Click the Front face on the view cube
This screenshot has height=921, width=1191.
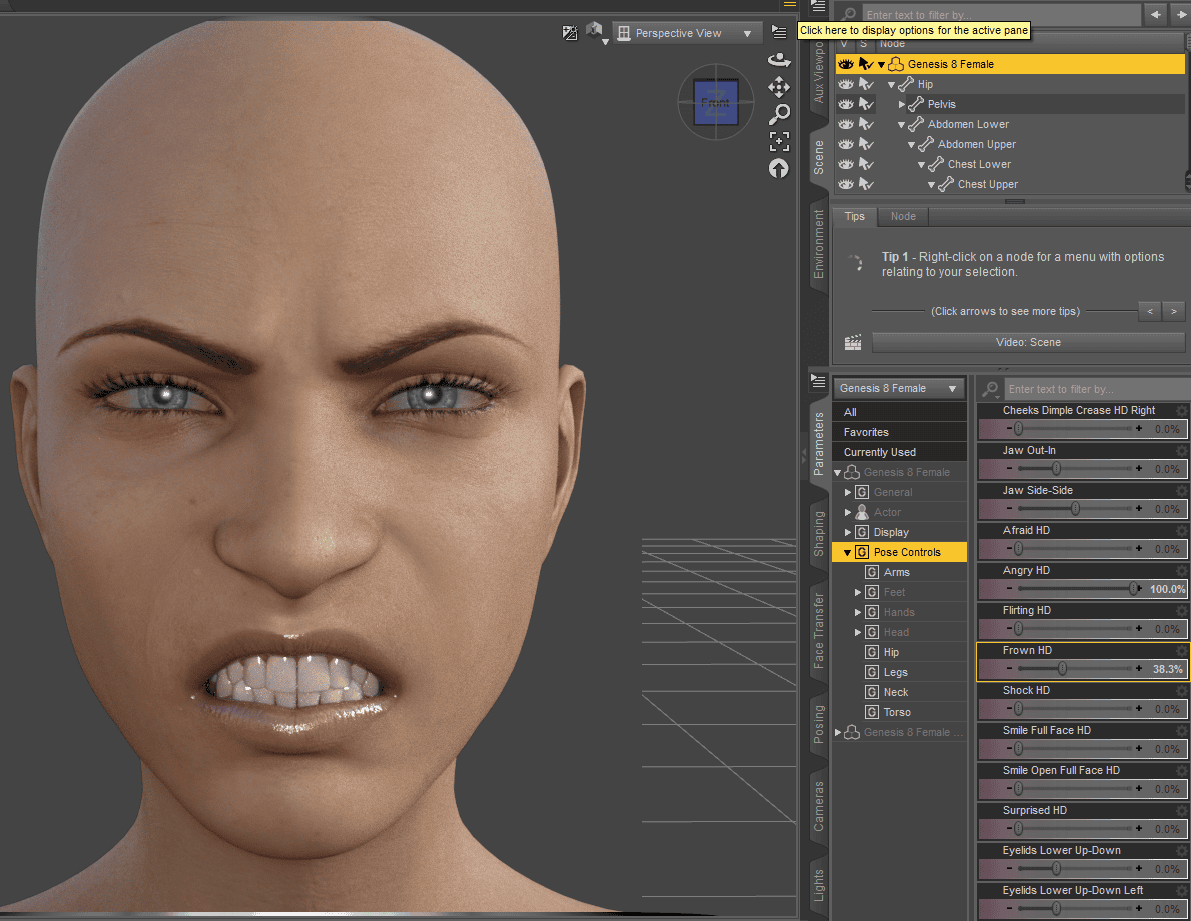coord(715,101)
